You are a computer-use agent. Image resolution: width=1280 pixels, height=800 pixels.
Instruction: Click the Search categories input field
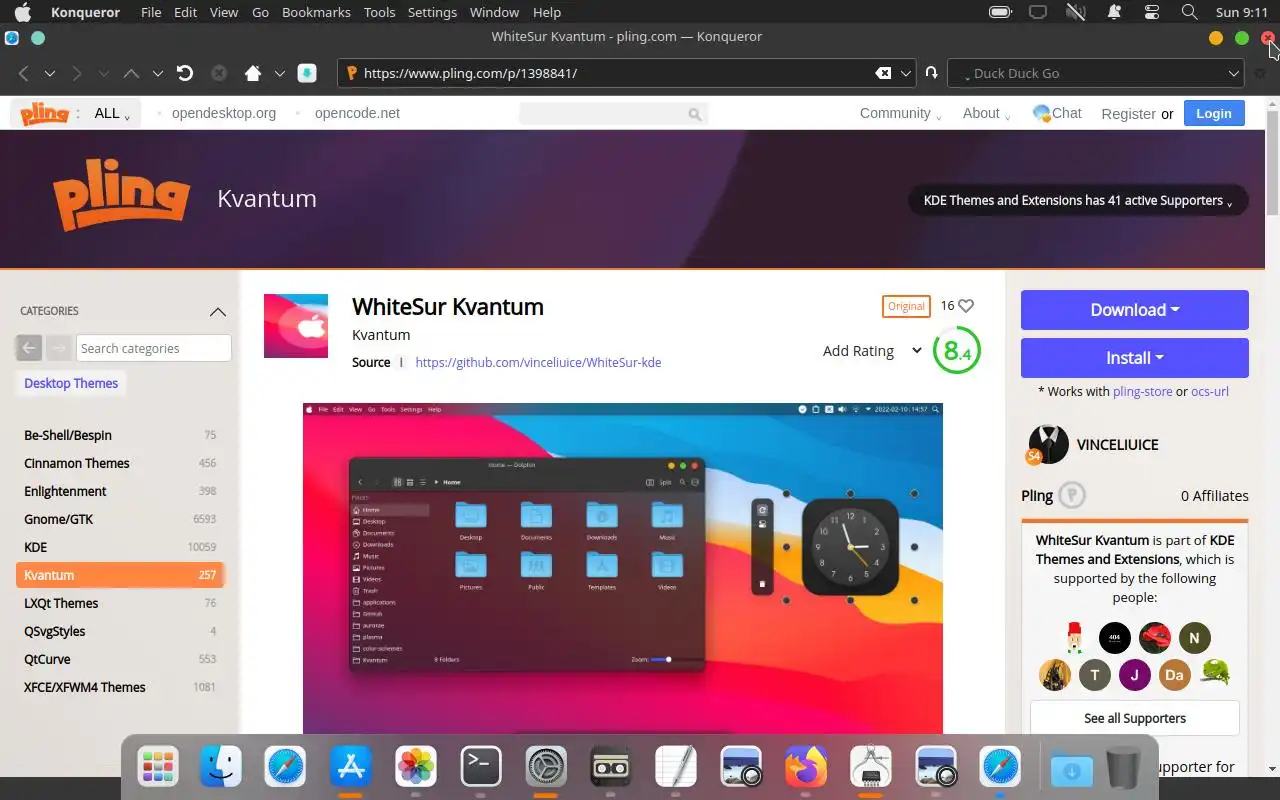[154, 348]
